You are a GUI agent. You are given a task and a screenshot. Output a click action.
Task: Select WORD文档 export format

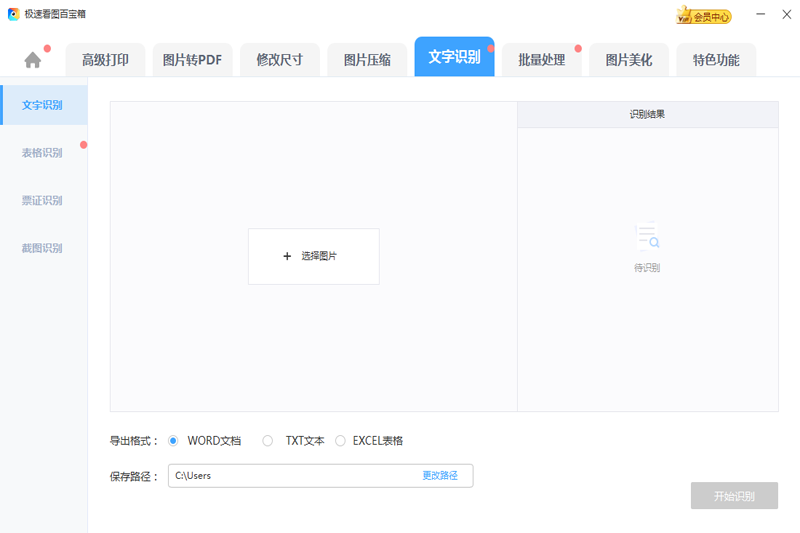(173, 441)
